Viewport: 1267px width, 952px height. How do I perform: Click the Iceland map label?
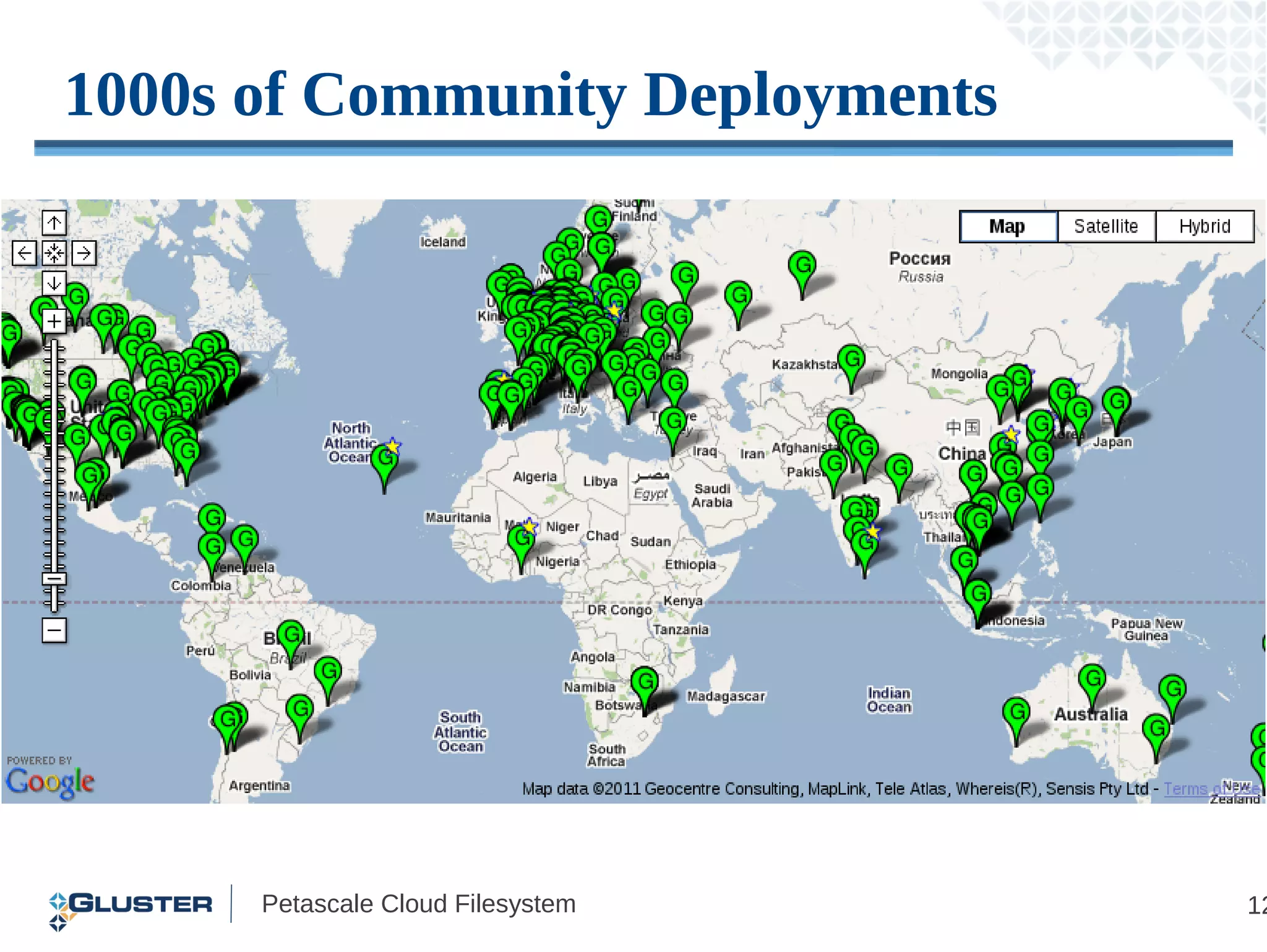[443, 242]
